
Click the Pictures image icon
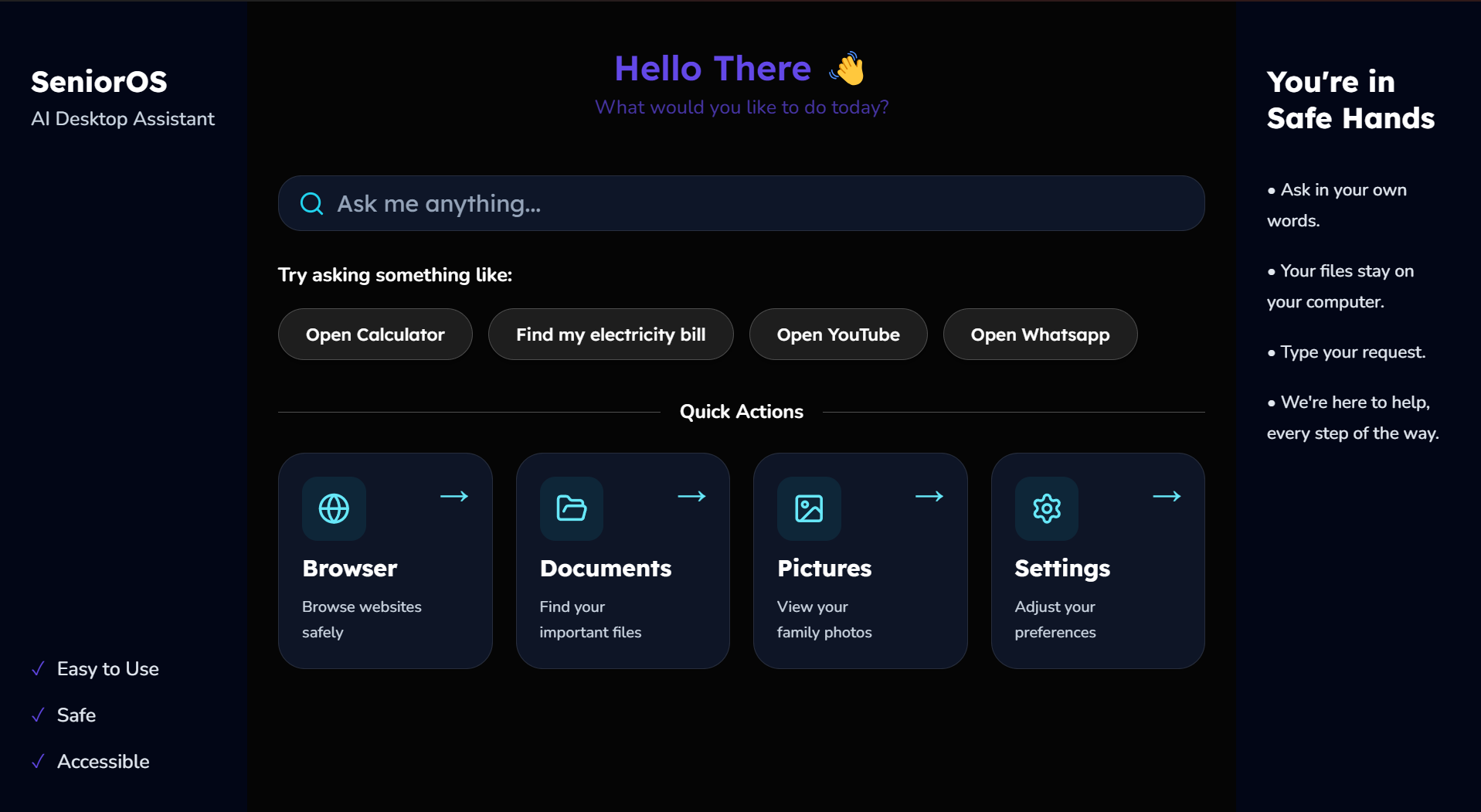click(809, 508)
